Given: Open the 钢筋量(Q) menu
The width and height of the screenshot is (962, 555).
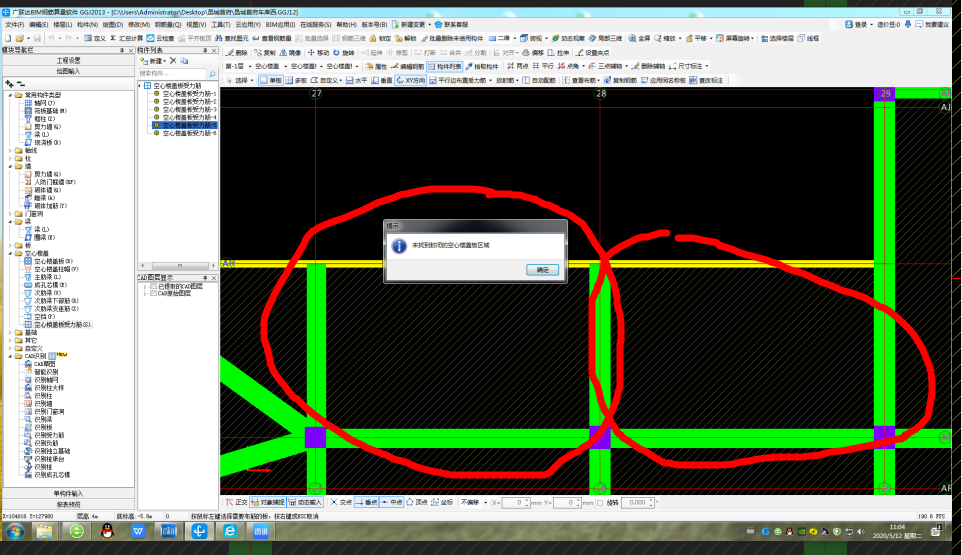Looking at the screenshot, I should click(168, 25).
